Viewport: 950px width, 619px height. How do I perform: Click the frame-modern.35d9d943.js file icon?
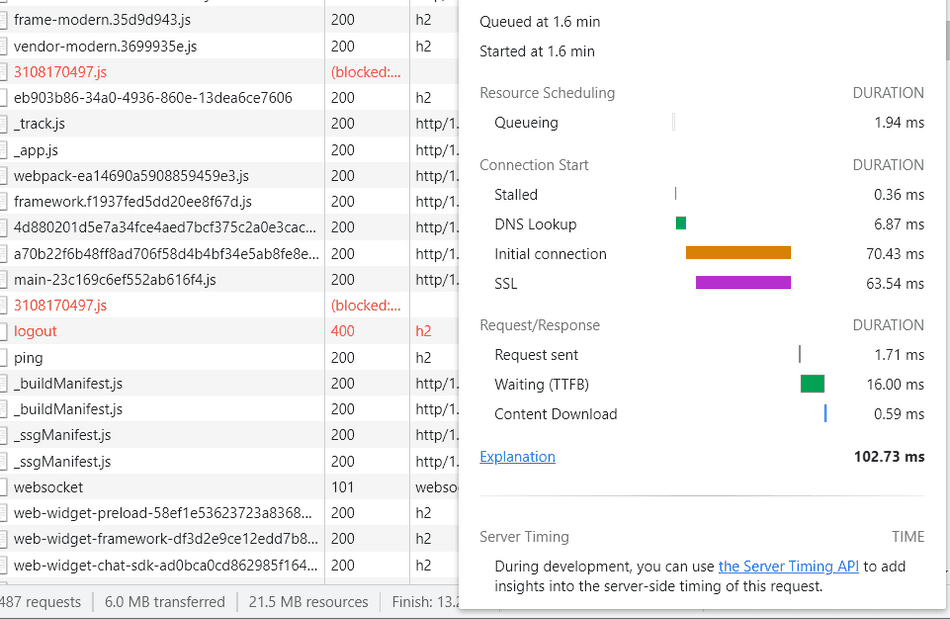coord(6,19)
